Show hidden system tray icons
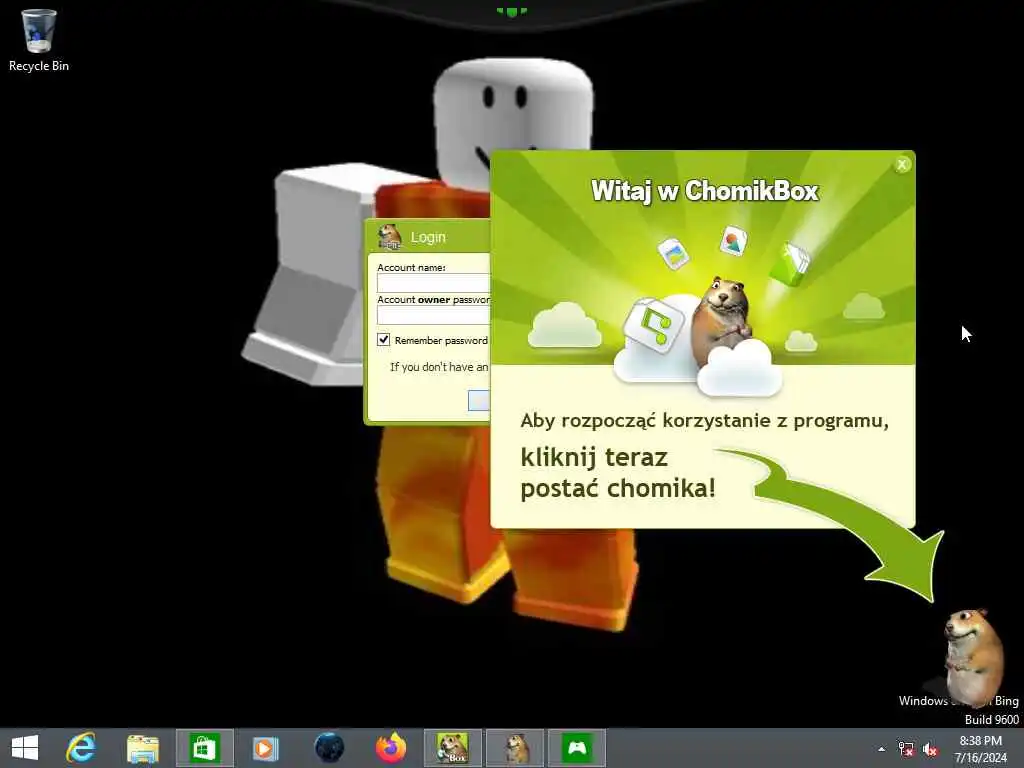The image size is (1024, 768). tap(882, 749)
